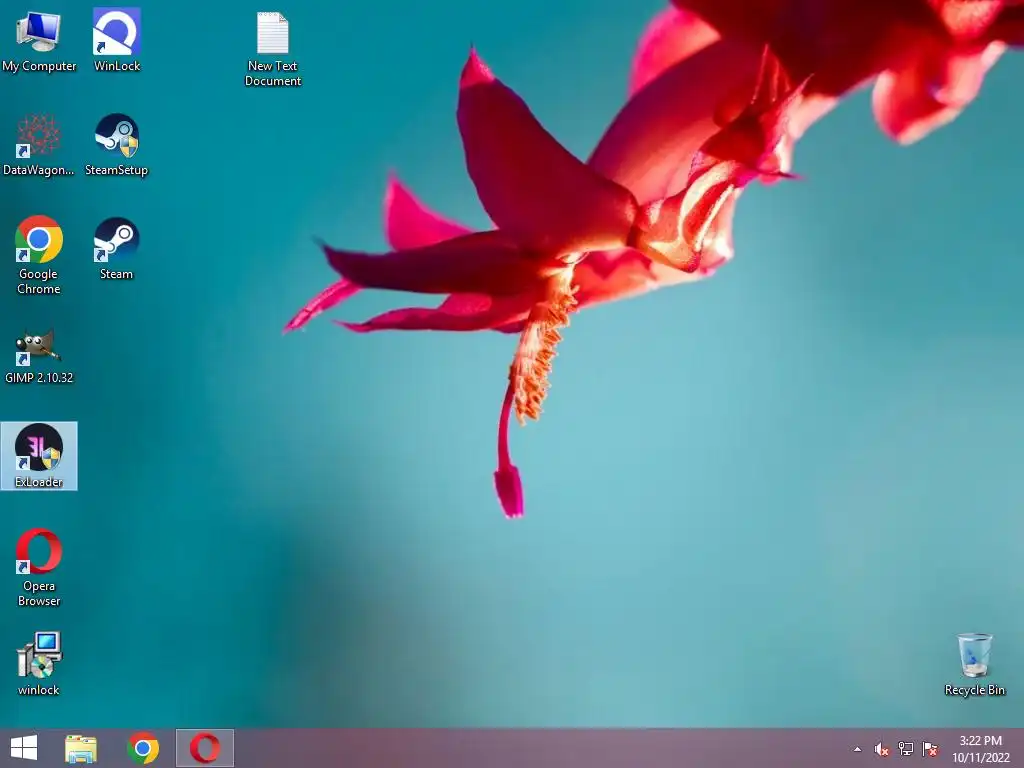
Task: Select the New Text Document file
Action: point(273,49)
